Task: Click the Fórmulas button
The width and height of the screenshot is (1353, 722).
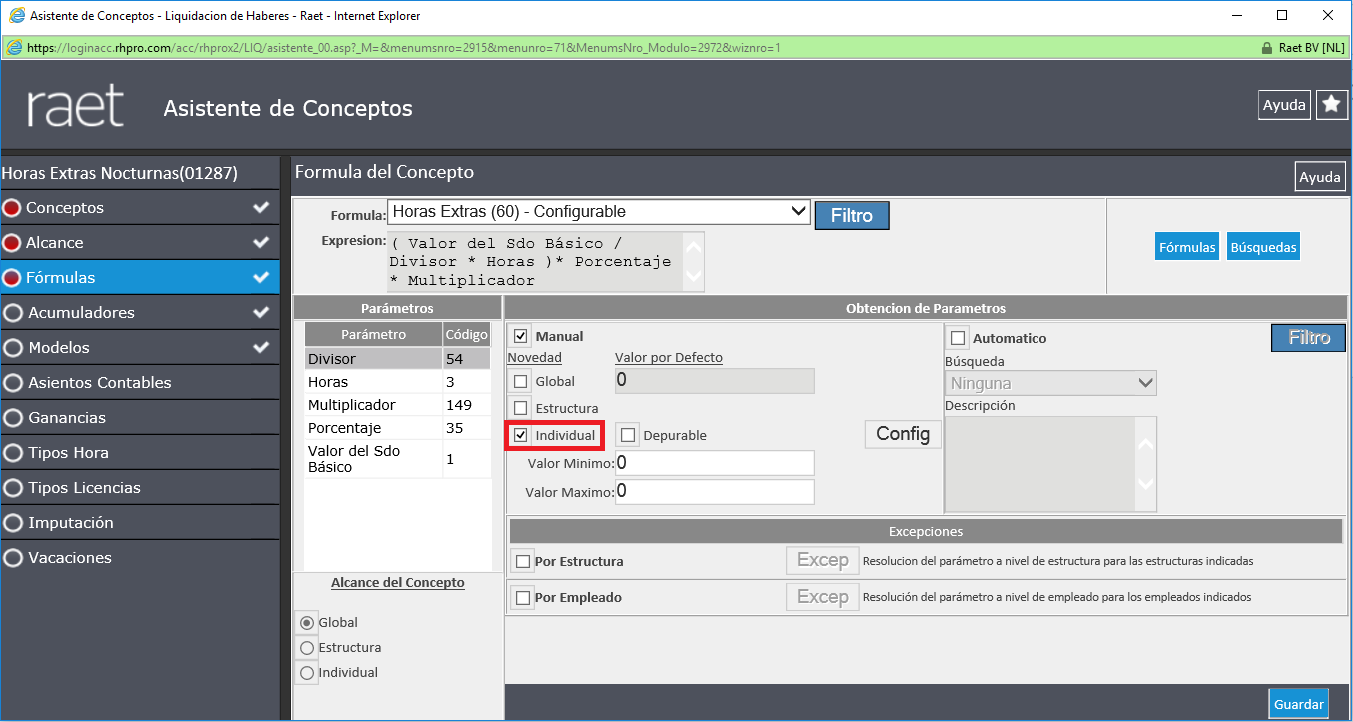Action: (1187, 247)
